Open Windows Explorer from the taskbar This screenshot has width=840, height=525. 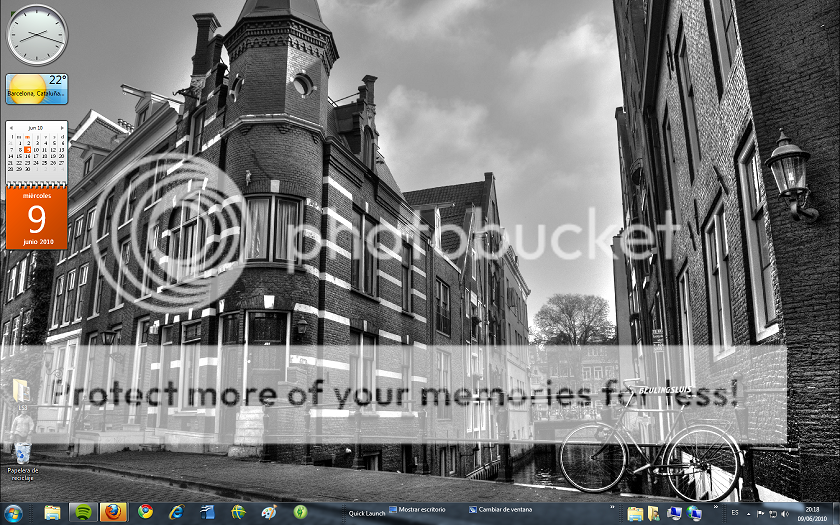pos(52,512)
